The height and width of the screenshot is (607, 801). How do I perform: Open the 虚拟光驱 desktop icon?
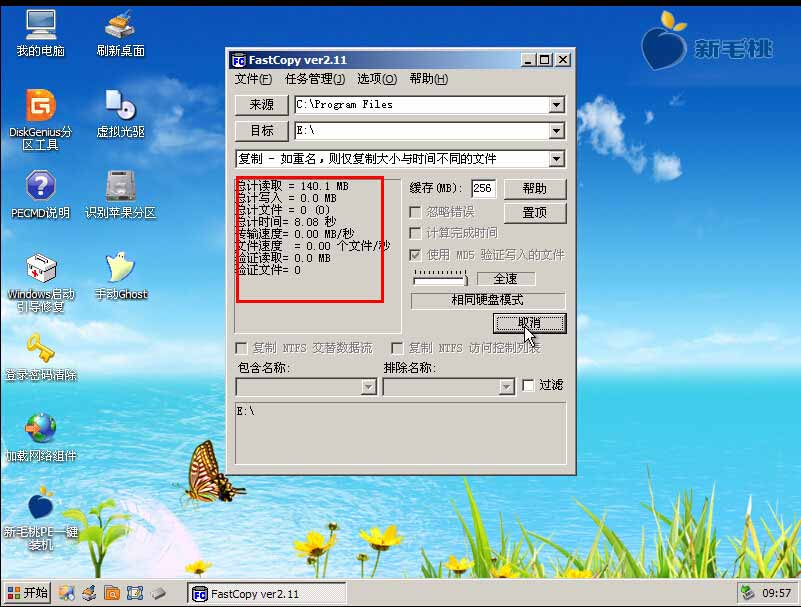coord(120,113)
